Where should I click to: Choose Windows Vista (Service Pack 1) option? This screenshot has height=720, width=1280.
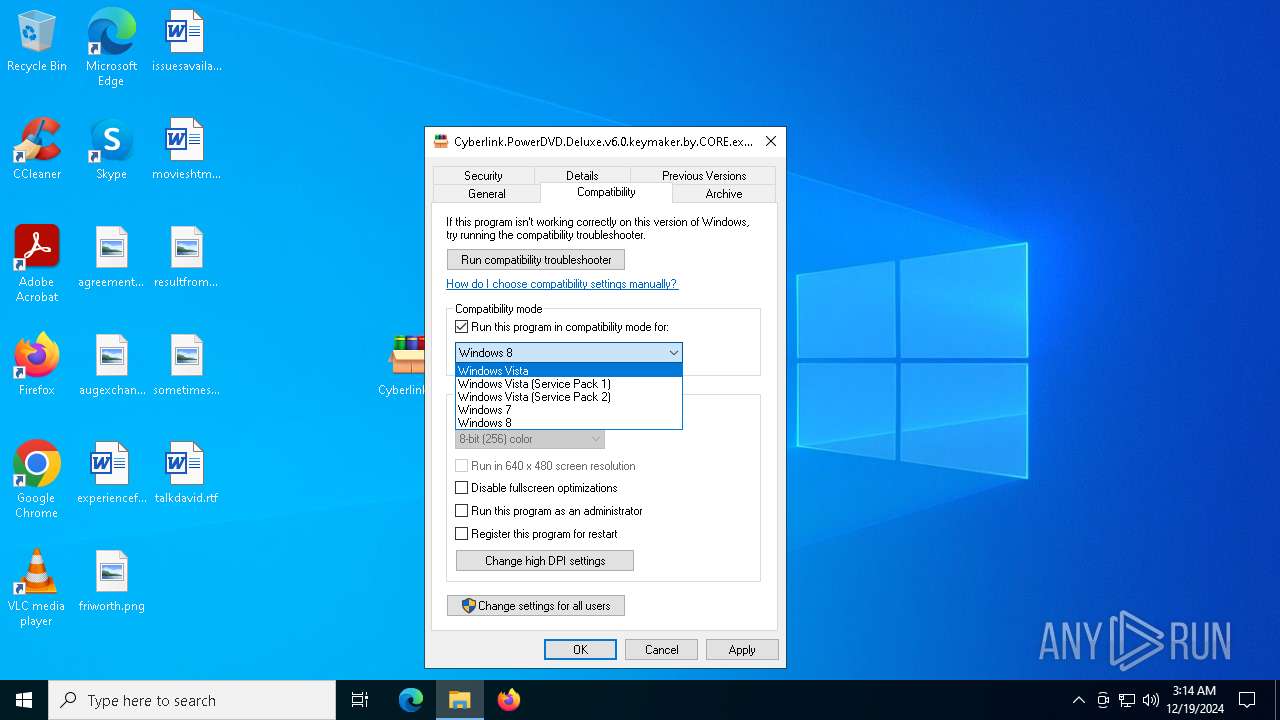[x=569, y=384]
